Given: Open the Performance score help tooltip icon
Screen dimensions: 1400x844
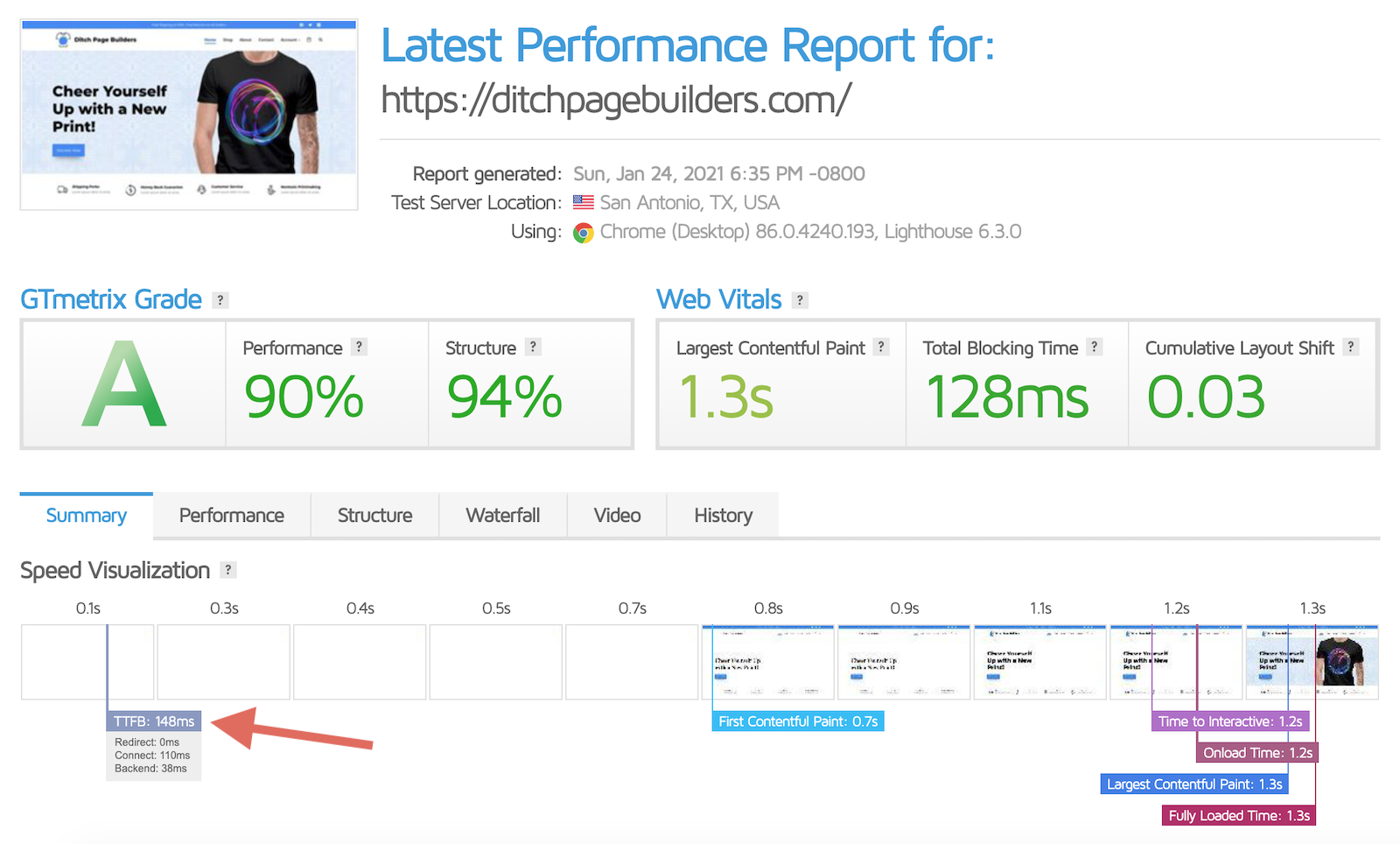Looking at the screenshot, I should point(359,347).
